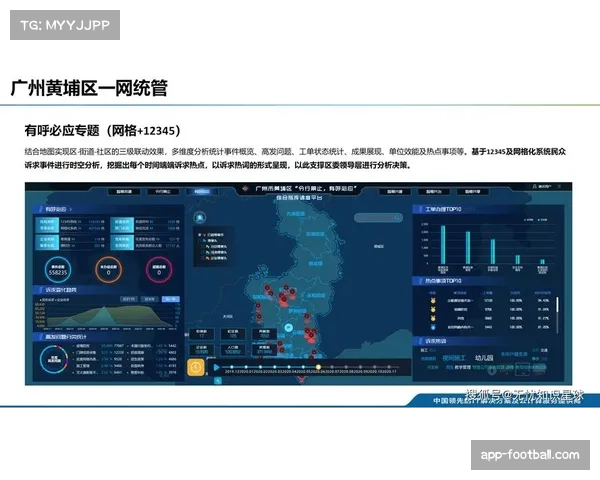This screenshot has height=480, width=600.
Task: Click the menu icon at the far right of the header
Action: click(559, 186)
